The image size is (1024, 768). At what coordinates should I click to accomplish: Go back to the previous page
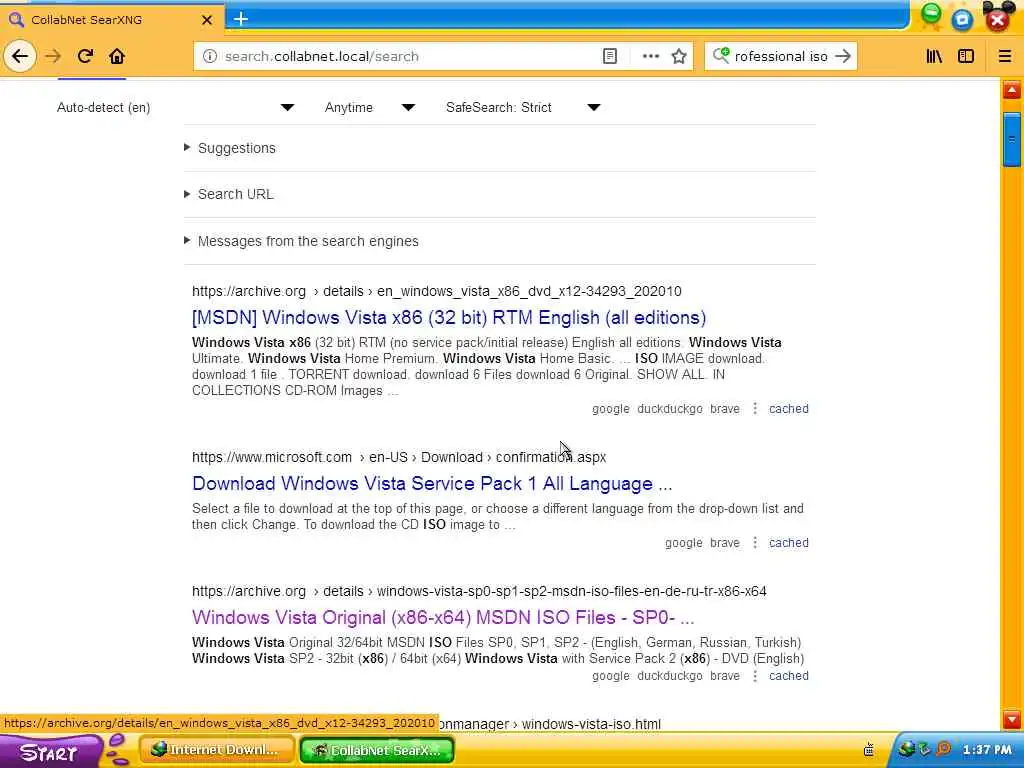(x=20, y=56)
